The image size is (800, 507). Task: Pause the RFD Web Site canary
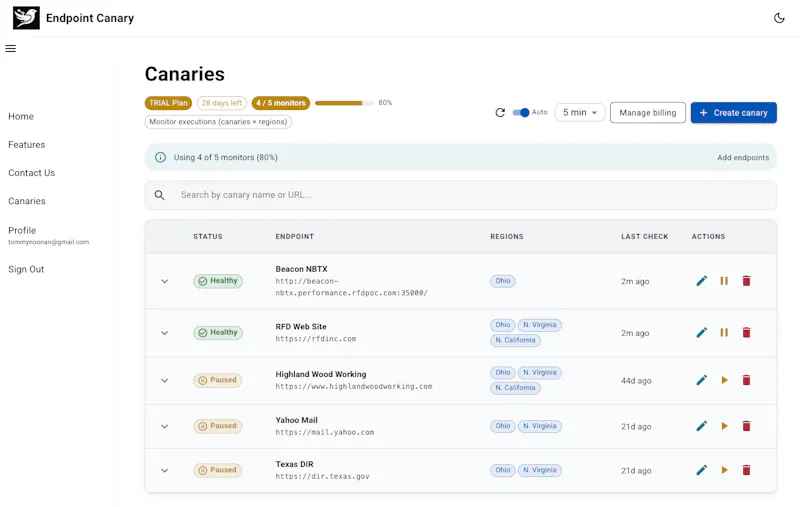[724, 333]
